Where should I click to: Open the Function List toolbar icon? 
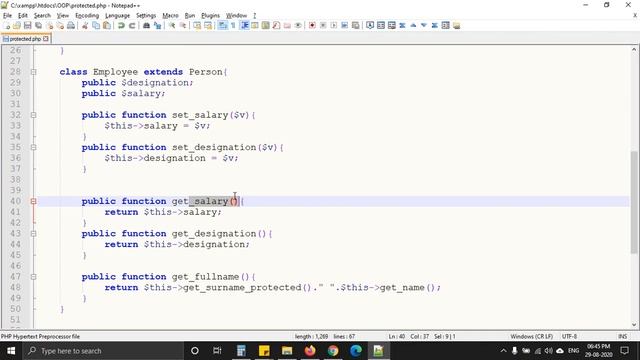[276, 25]
